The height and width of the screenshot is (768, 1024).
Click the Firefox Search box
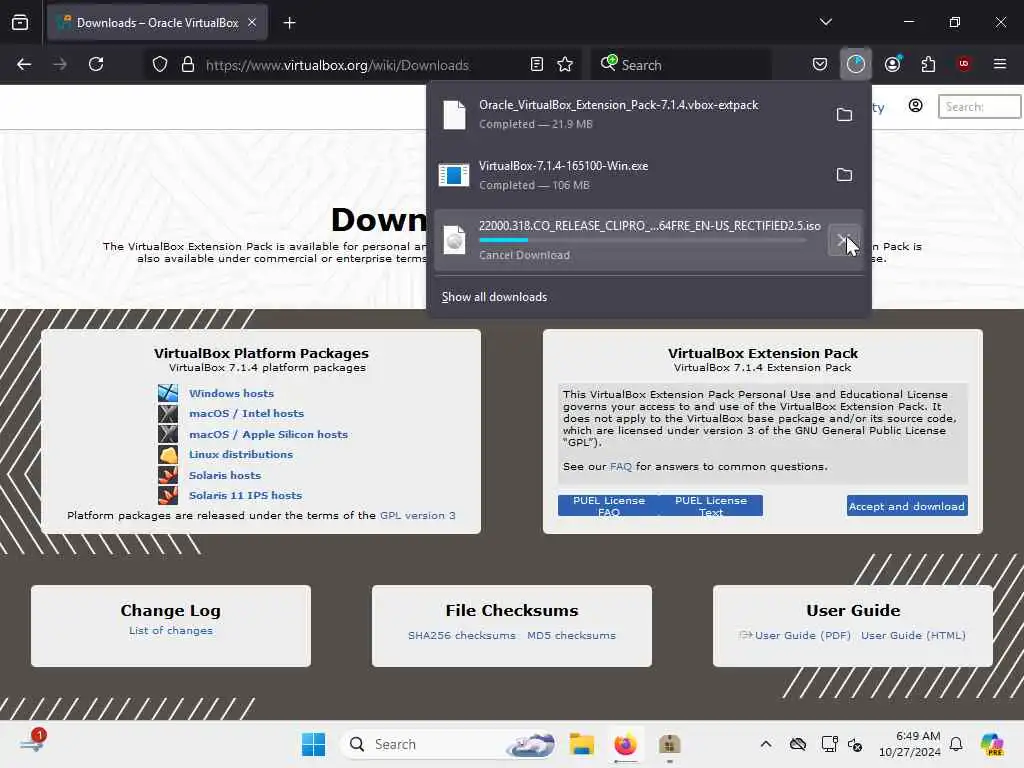pyautogui.click(x=680, y=65)
